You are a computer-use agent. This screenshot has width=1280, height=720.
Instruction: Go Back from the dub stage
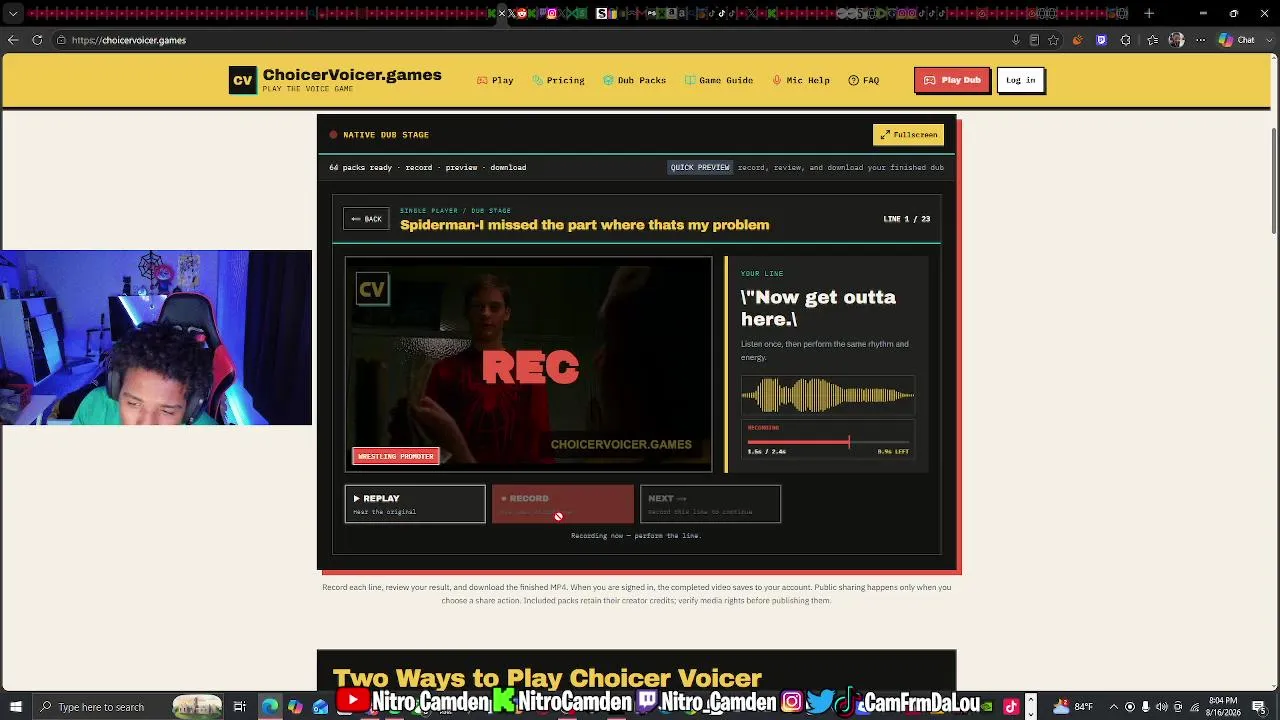click(x=366, y=219)
